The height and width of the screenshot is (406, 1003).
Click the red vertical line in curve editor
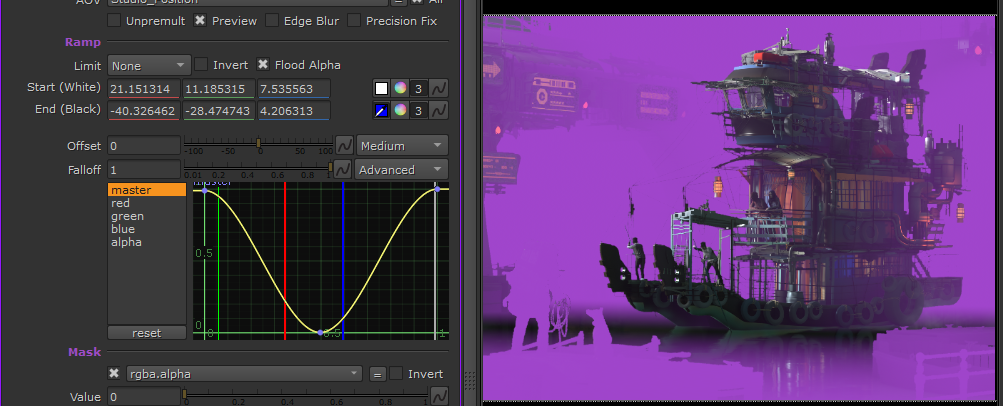(x=285, y=261)
